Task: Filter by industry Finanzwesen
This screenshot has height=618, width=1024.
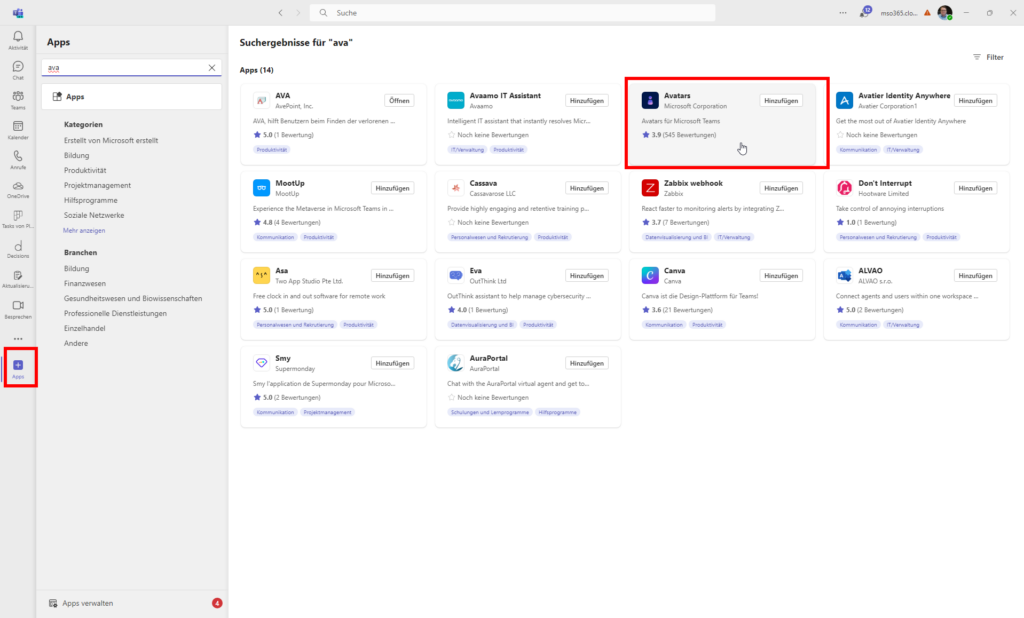Action: pyautogui.click(x=85, y=283)
